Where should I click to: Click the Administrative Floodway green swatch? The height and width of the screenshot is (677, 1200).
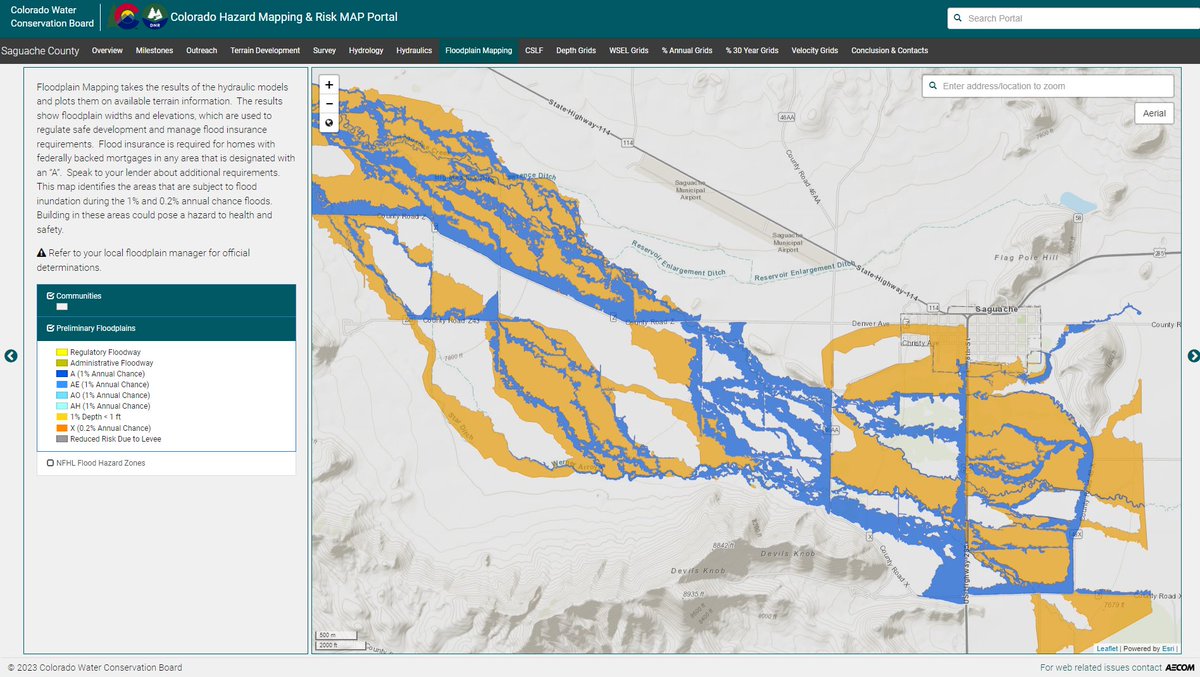point(61,363)
